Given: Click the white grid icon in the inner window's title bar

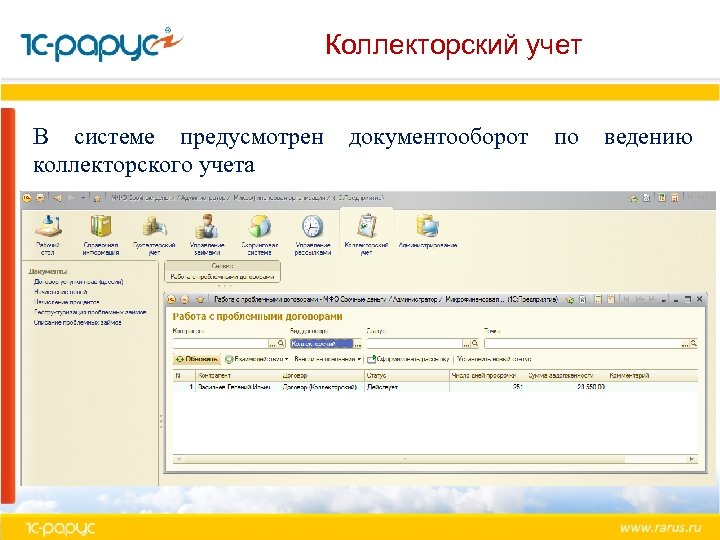Looking at the screenshot, I should point(583,300).
